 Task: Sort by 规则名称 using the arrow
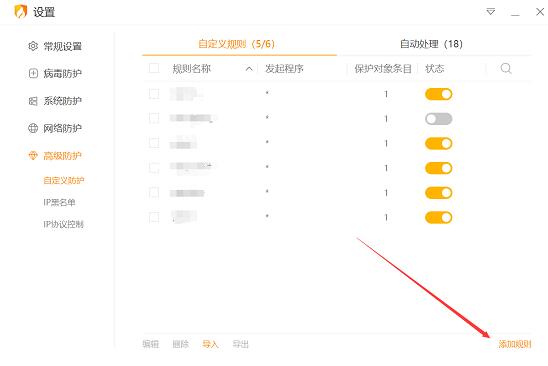pos(249,69)
